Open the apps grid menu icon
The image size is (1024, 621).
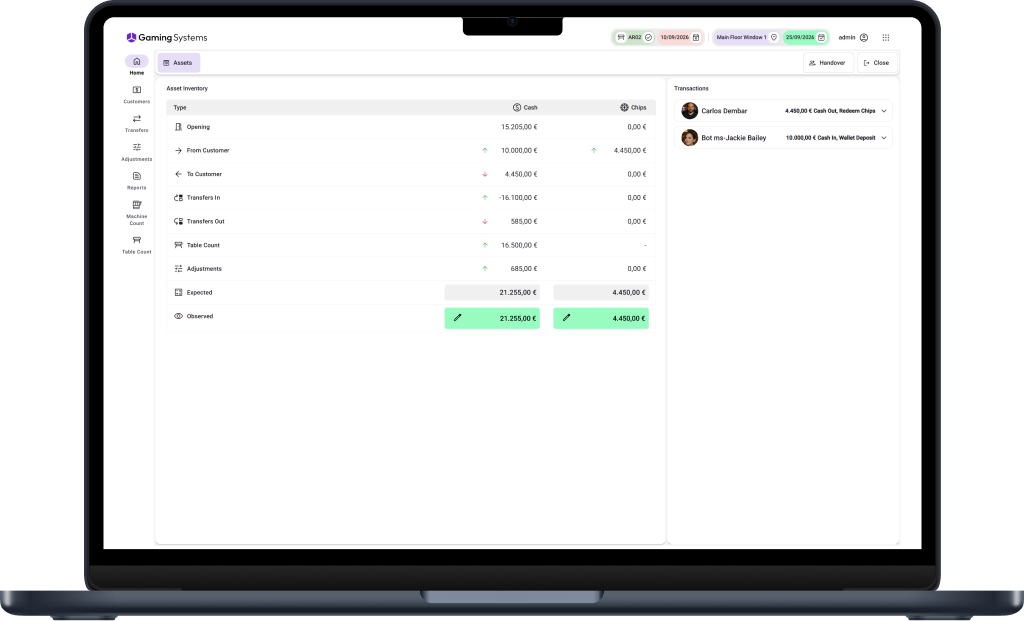click(886, 37)
